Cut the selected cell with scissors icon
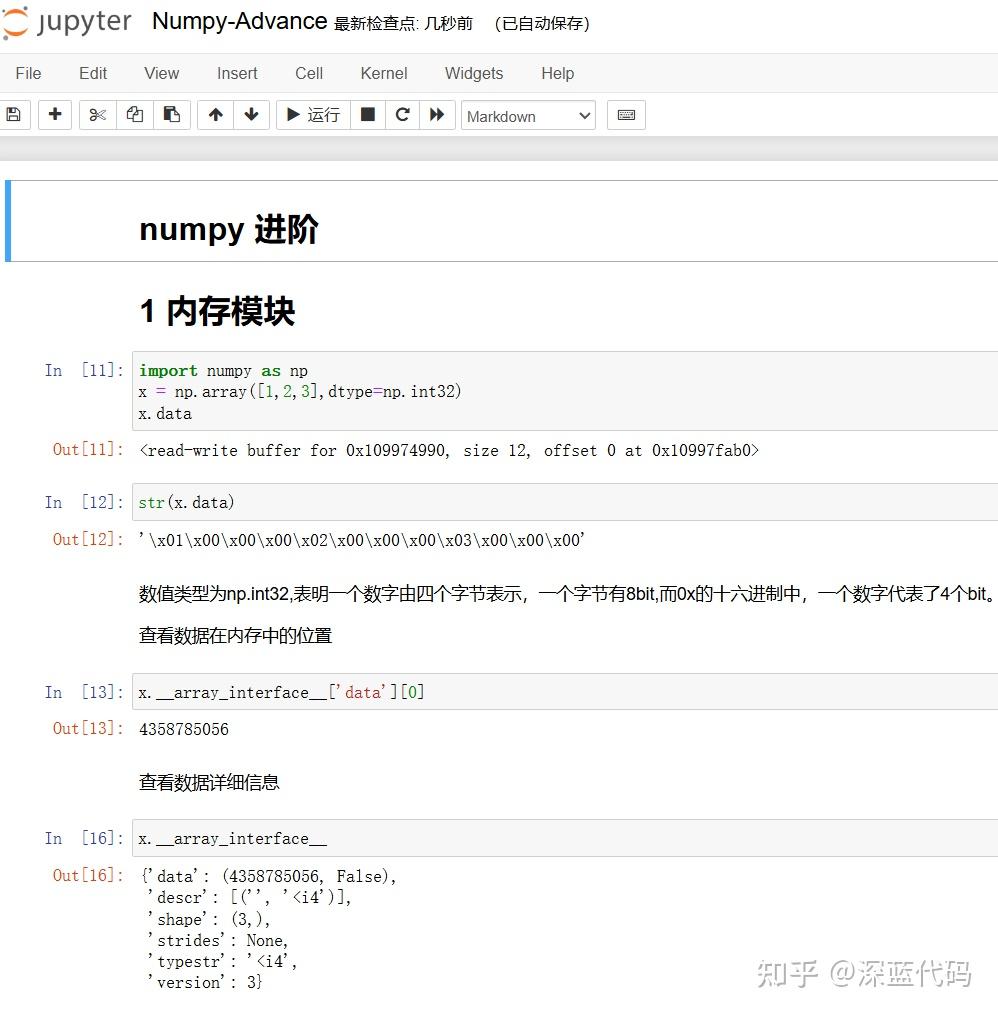Screen dimensions: 998x1014 (96, 114)
